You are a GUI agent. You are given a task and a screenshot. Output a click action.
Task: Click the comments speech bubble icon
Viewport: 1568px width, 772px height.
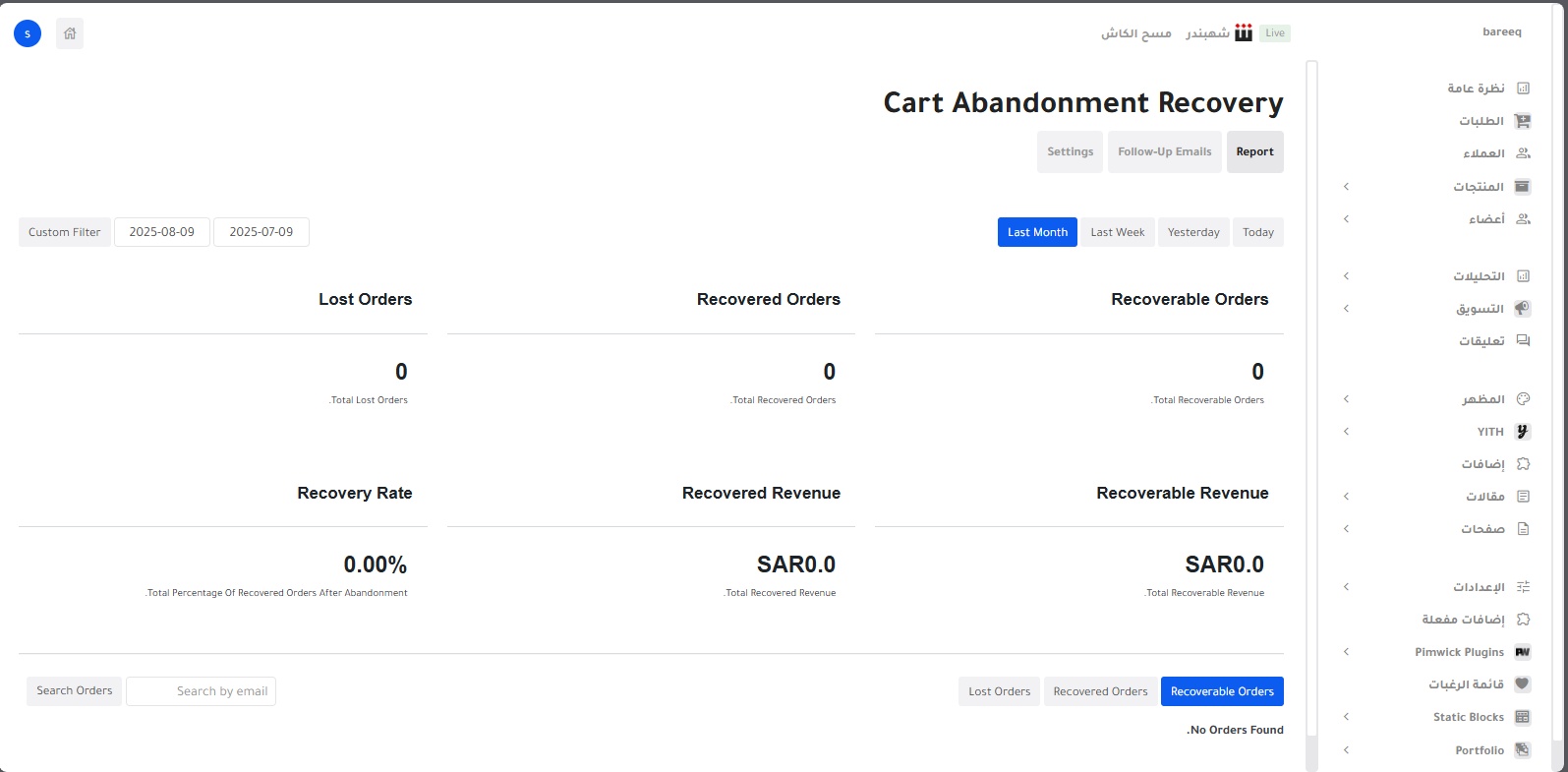[1522, 341]
